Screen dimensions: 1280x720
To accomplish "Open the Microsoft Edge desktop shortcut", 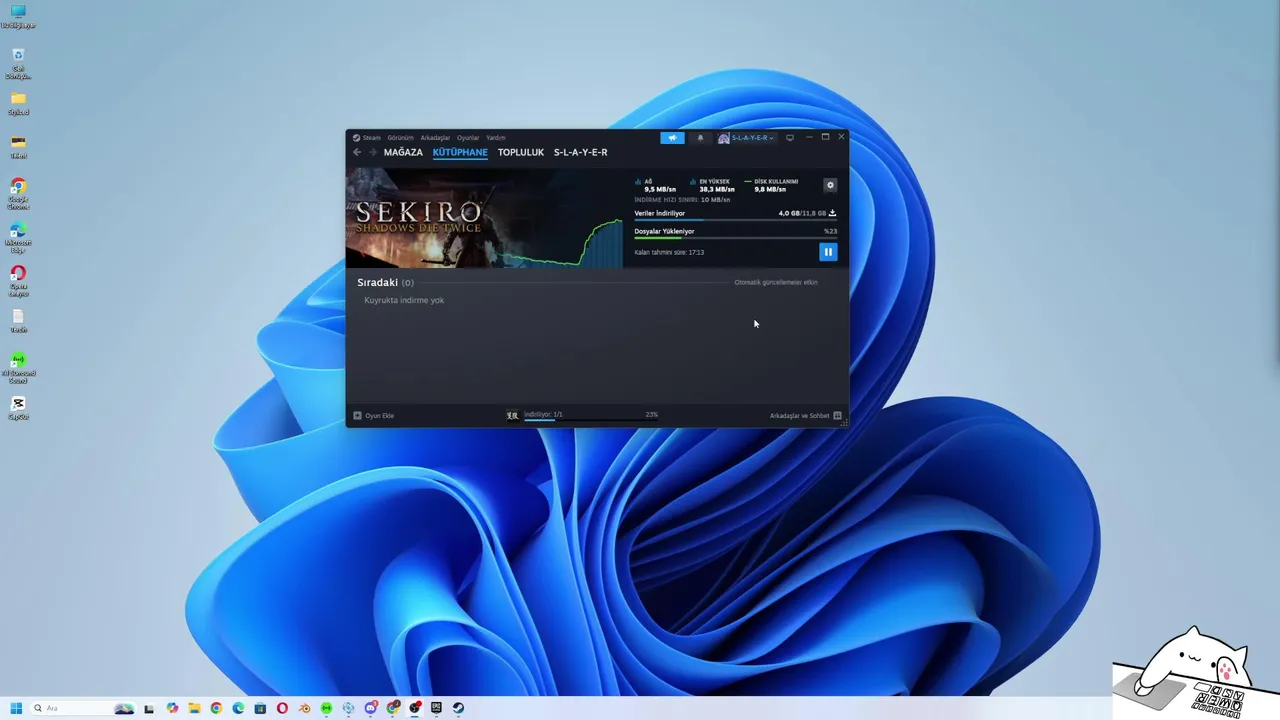I will point(18,236).
